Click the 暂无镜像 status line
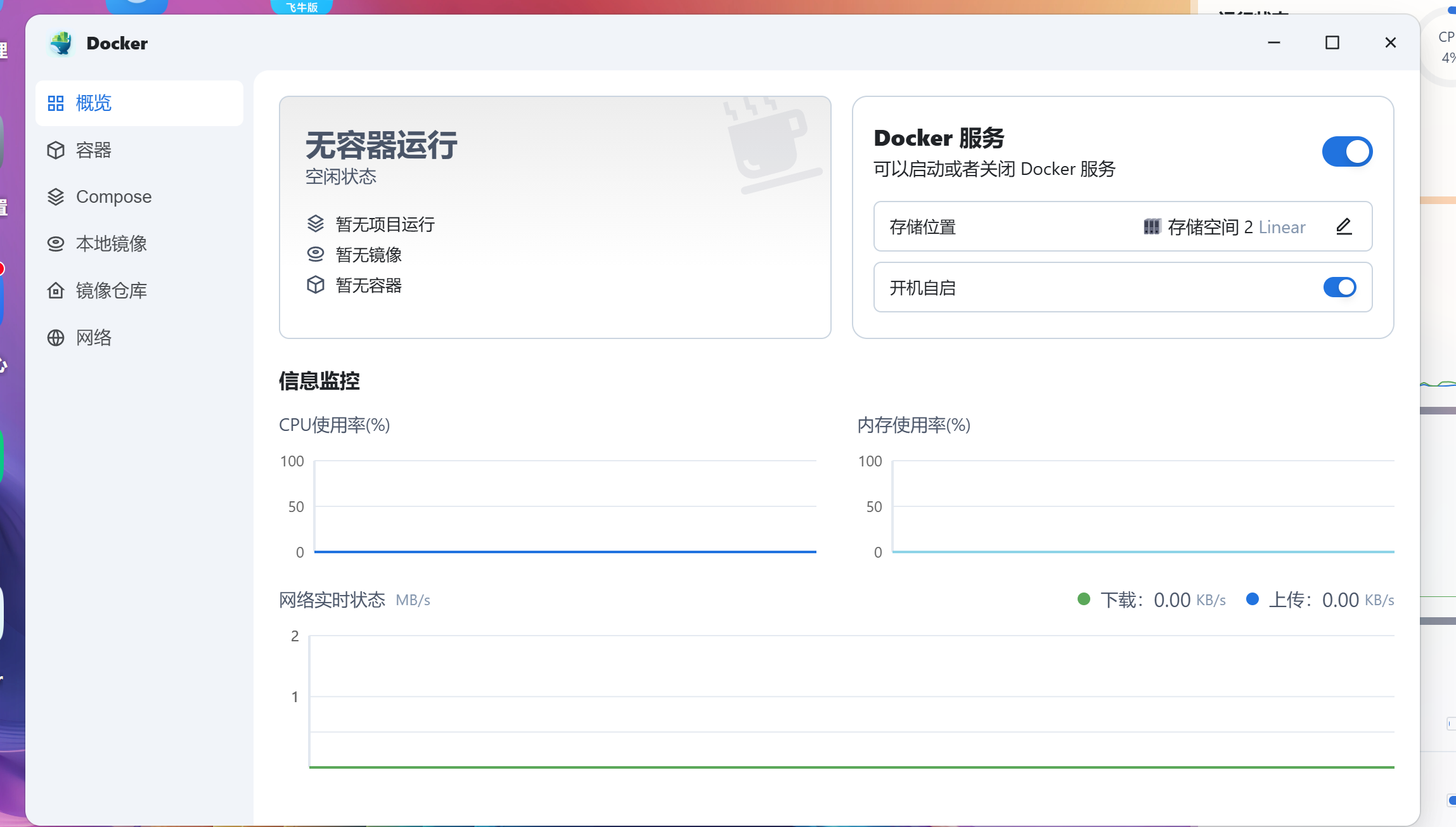The height and width of the screenshot is (827, 1456). [370, 255]
